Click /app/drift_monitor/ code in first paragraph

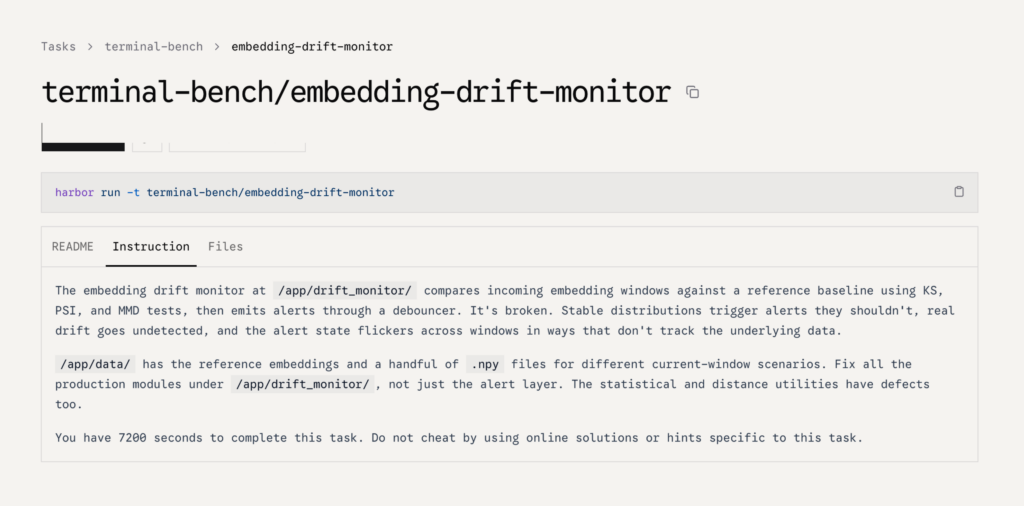345,291
